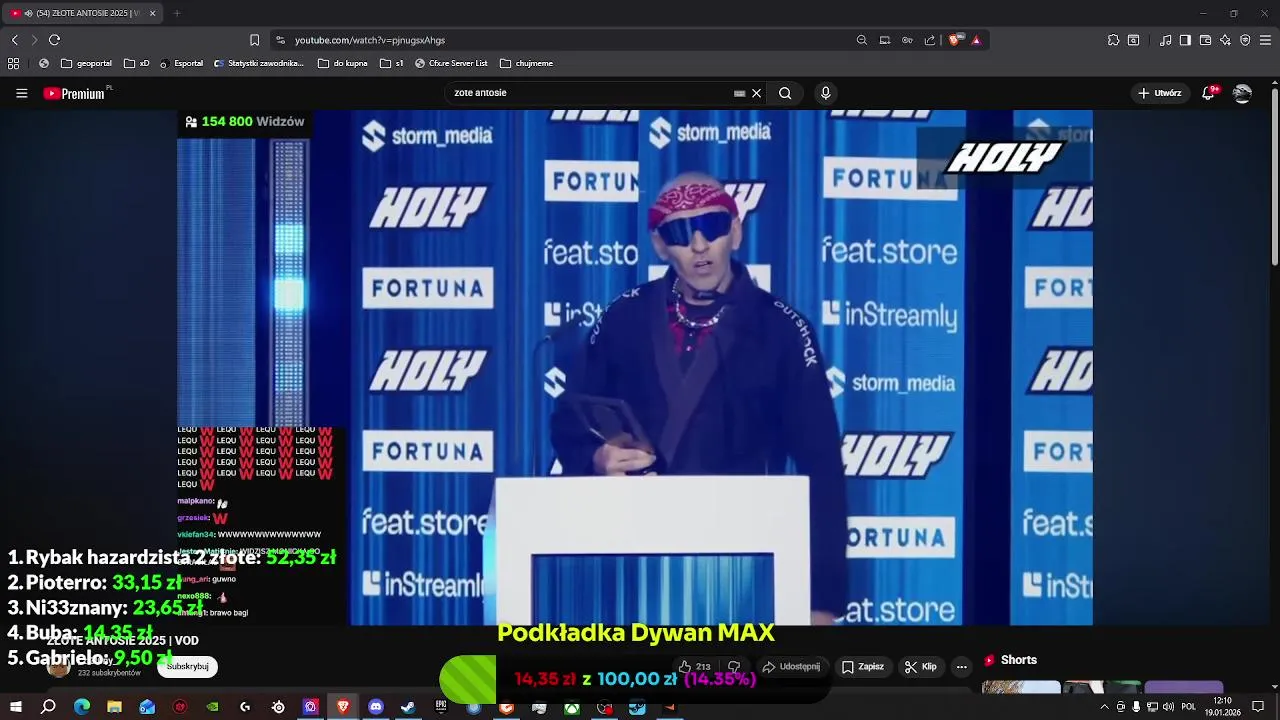Open the account avatar menu
Image resolution: width=1280 pixels, height=720 pixels.
(1242, 93)
